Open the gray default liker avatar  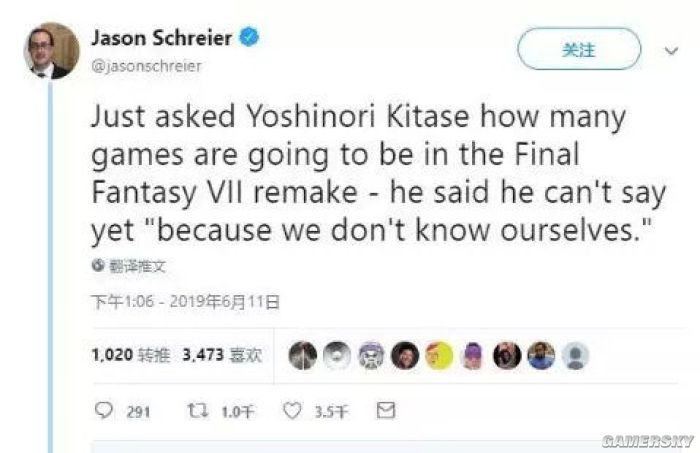(x=575, y=356)
